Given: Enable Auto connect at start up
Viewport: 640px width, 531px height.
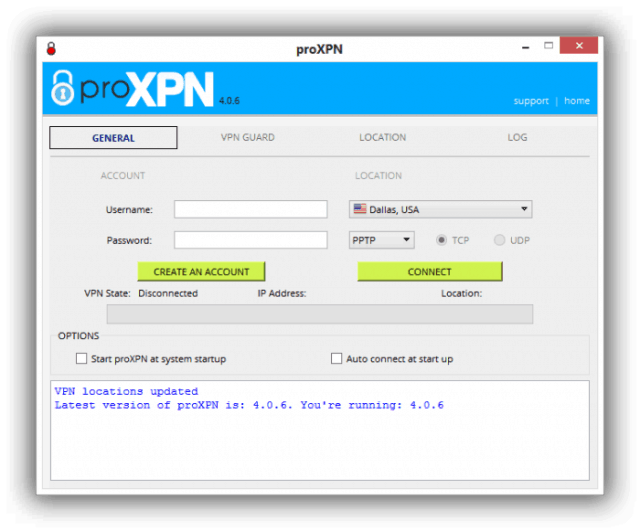Looking at the screenshot, I should [336, 359].
